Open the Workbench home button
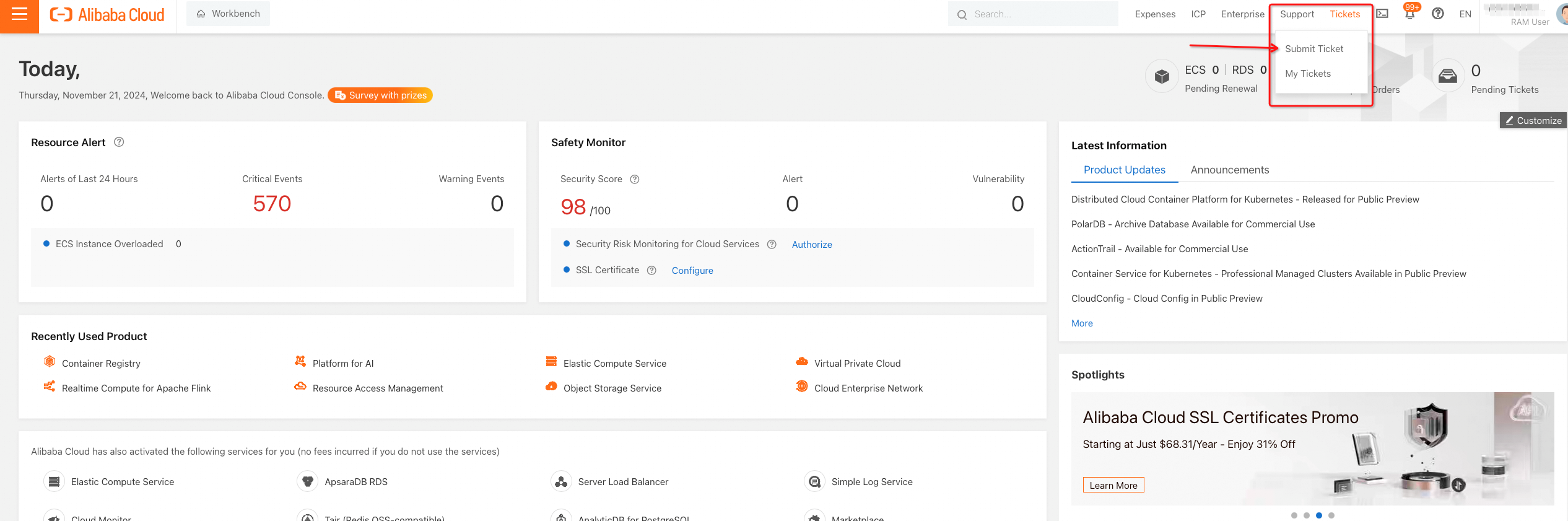The height and width of the screenshot is (521, 1568). coord(228,14)
